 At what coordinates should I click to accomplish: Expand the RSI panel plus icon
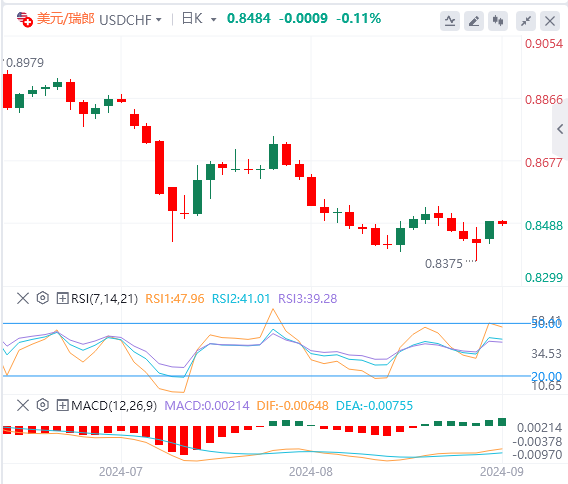62,299
